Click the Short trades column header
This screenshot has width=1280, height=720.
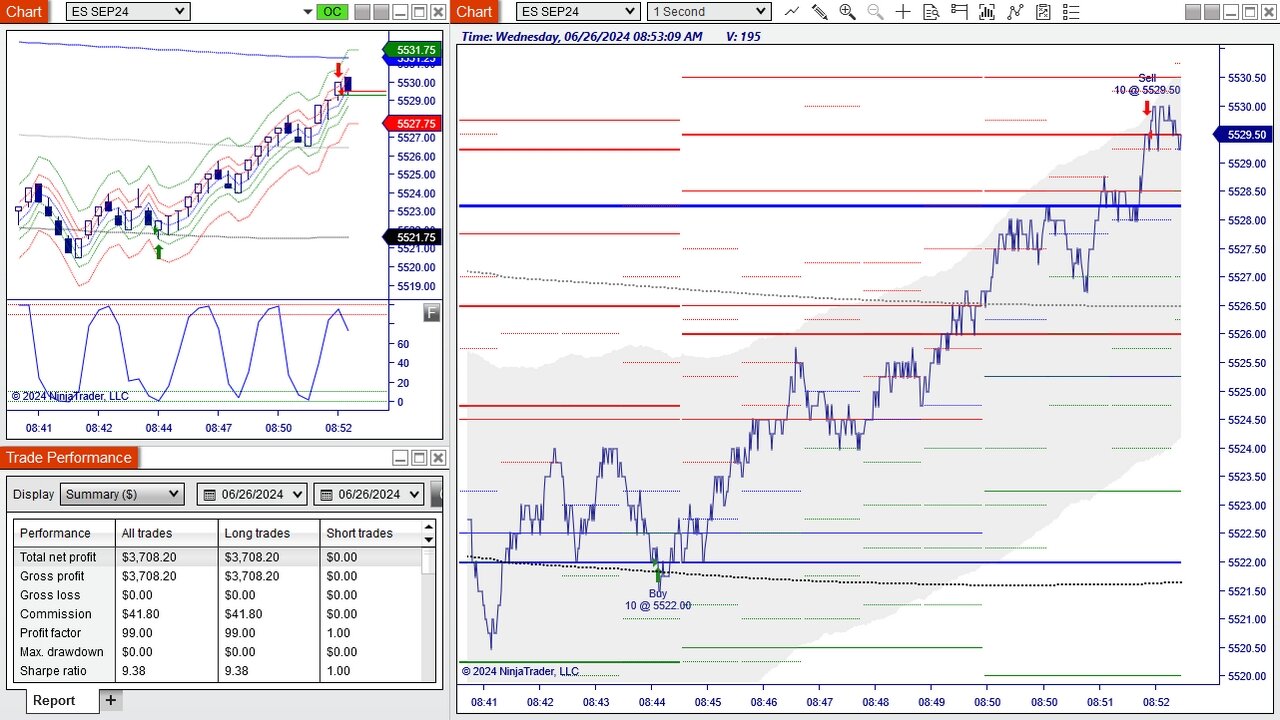point(371,533)
